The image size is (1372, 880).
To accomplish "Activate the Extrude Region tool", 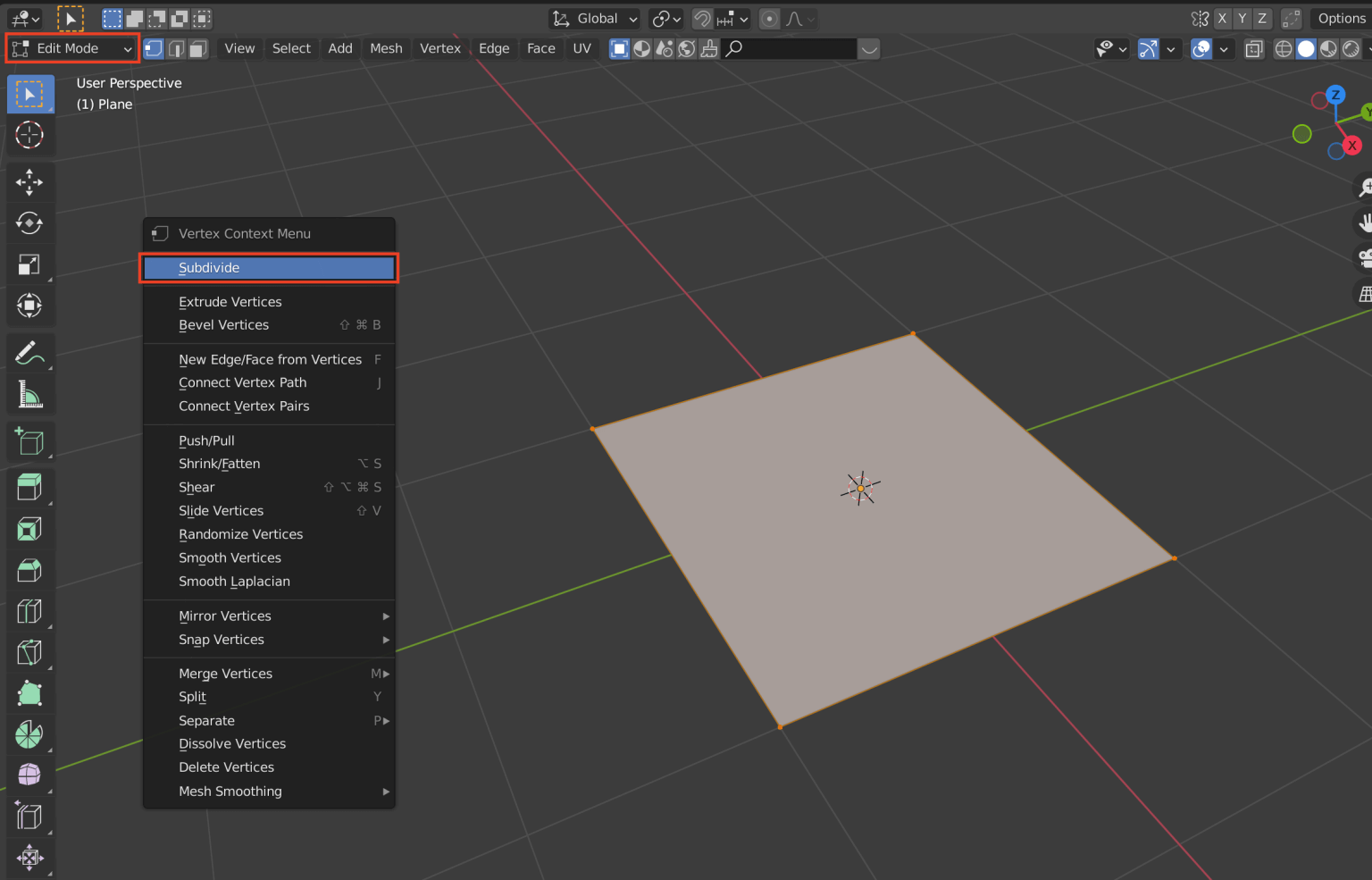I will [29, 486].
